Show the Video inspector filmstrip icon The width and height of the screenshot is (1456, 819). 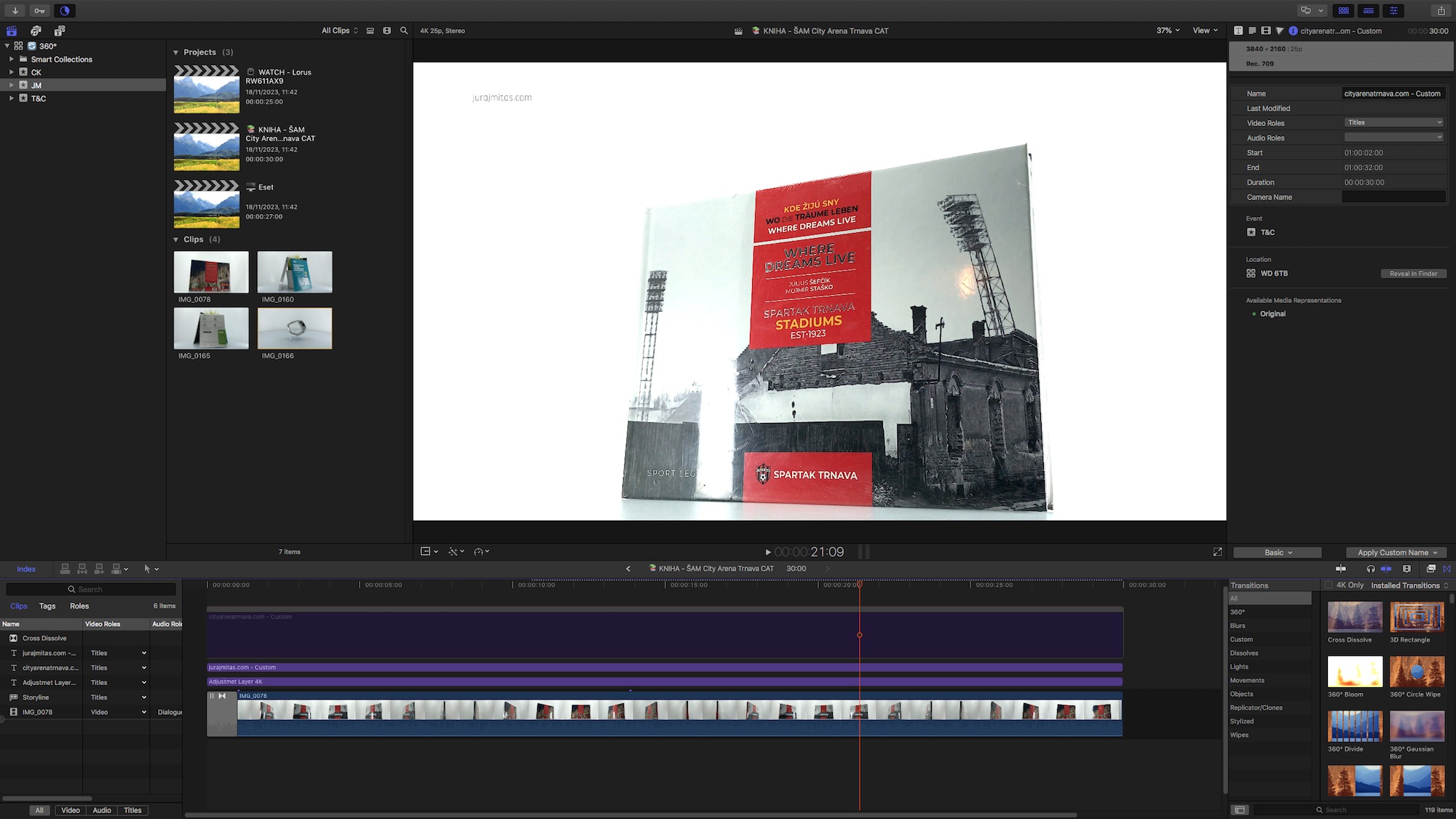pos(1266,31)
